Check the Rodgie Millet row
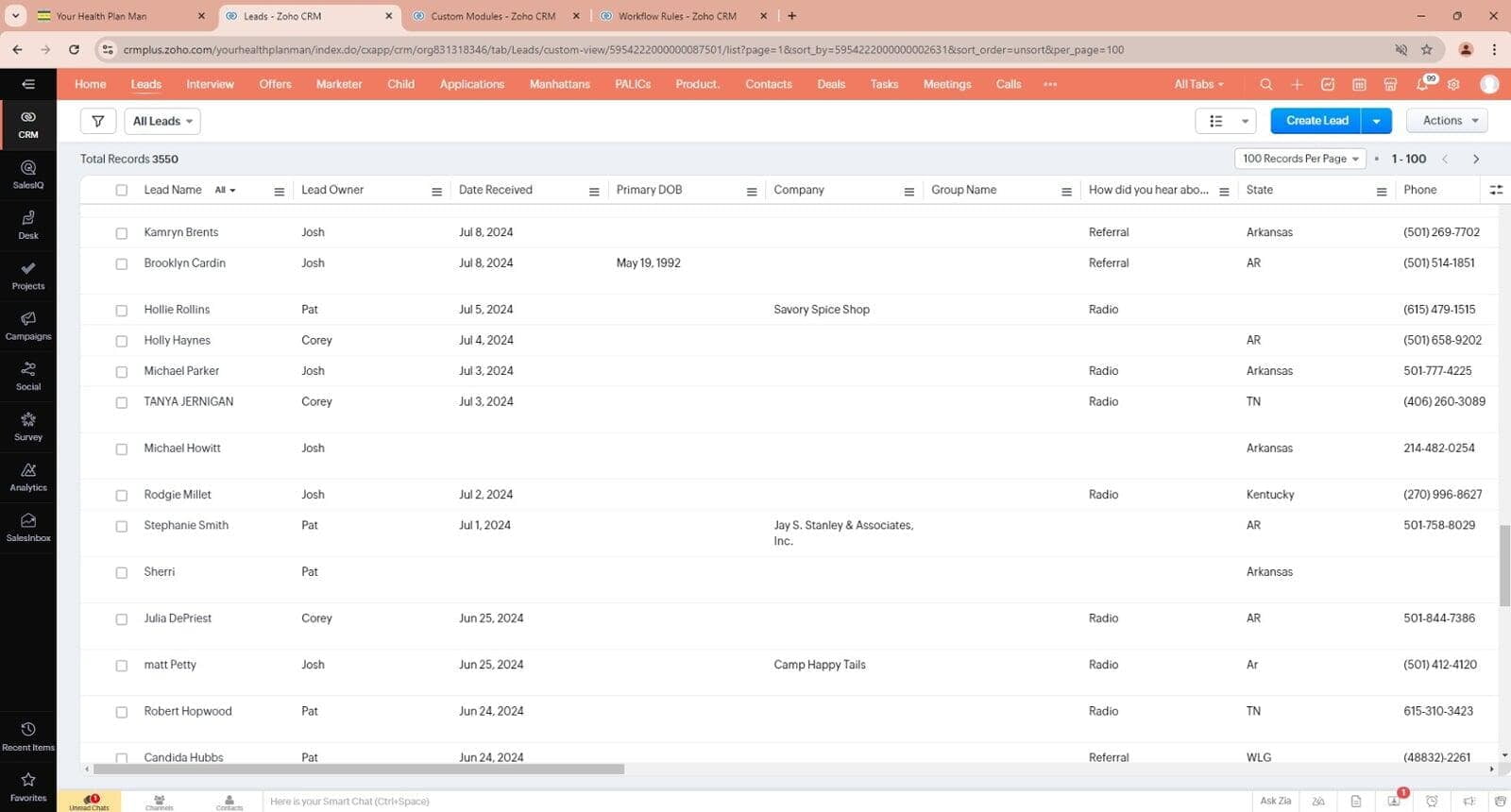 (122, 495)
